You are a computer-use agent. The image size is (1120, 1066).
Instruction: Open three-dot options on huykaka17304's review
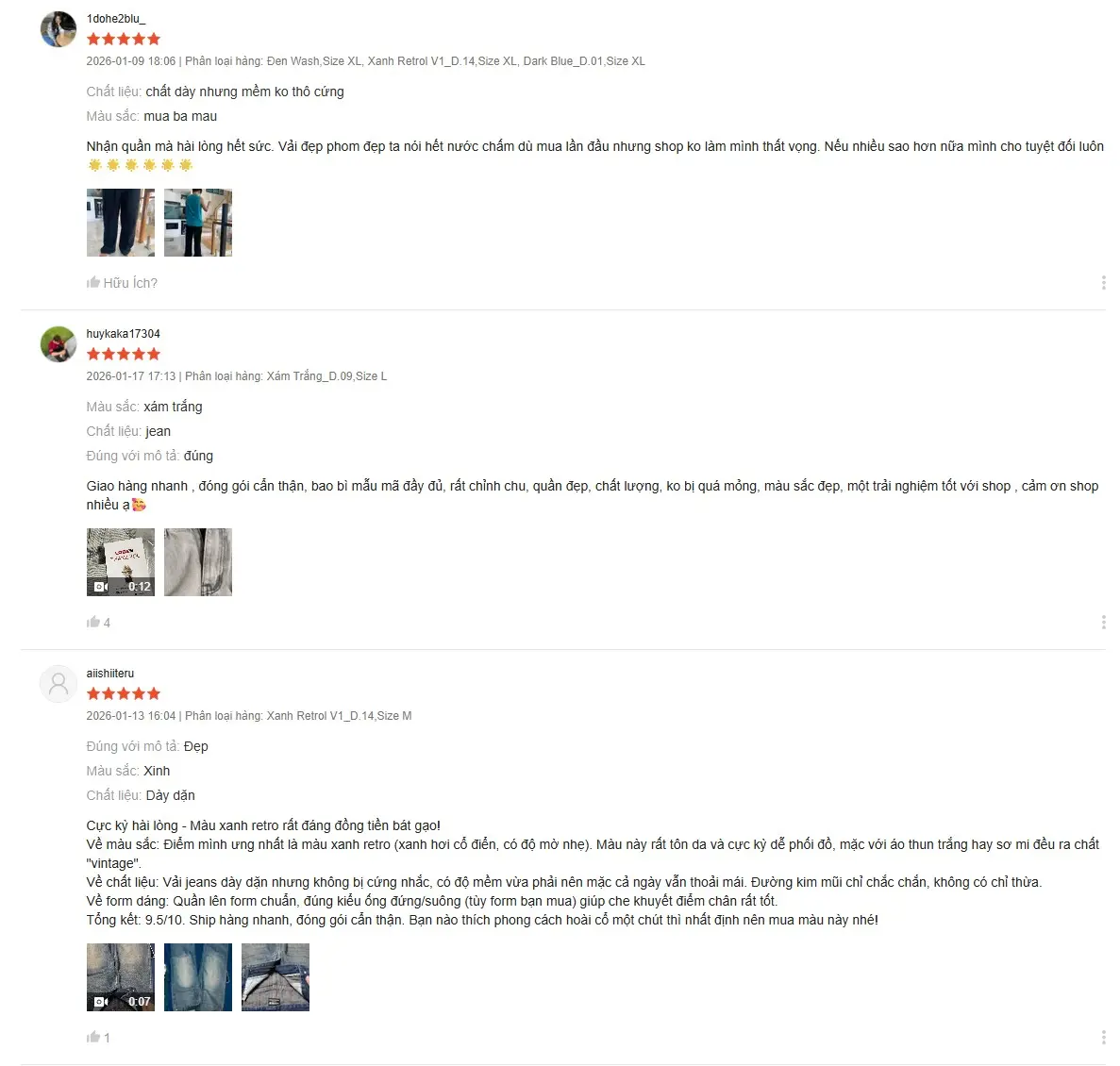point(1104,623)
